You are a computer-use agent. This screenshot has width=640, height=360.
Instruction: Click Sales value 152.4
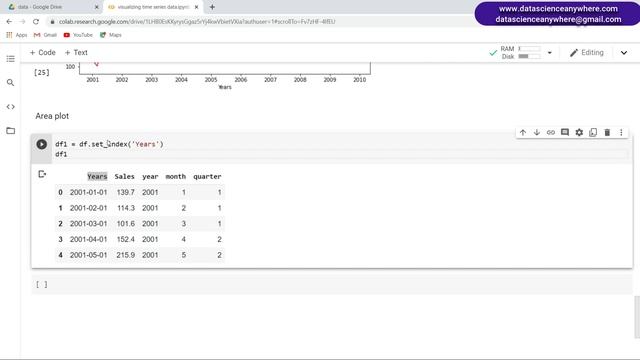pos(126,240)
